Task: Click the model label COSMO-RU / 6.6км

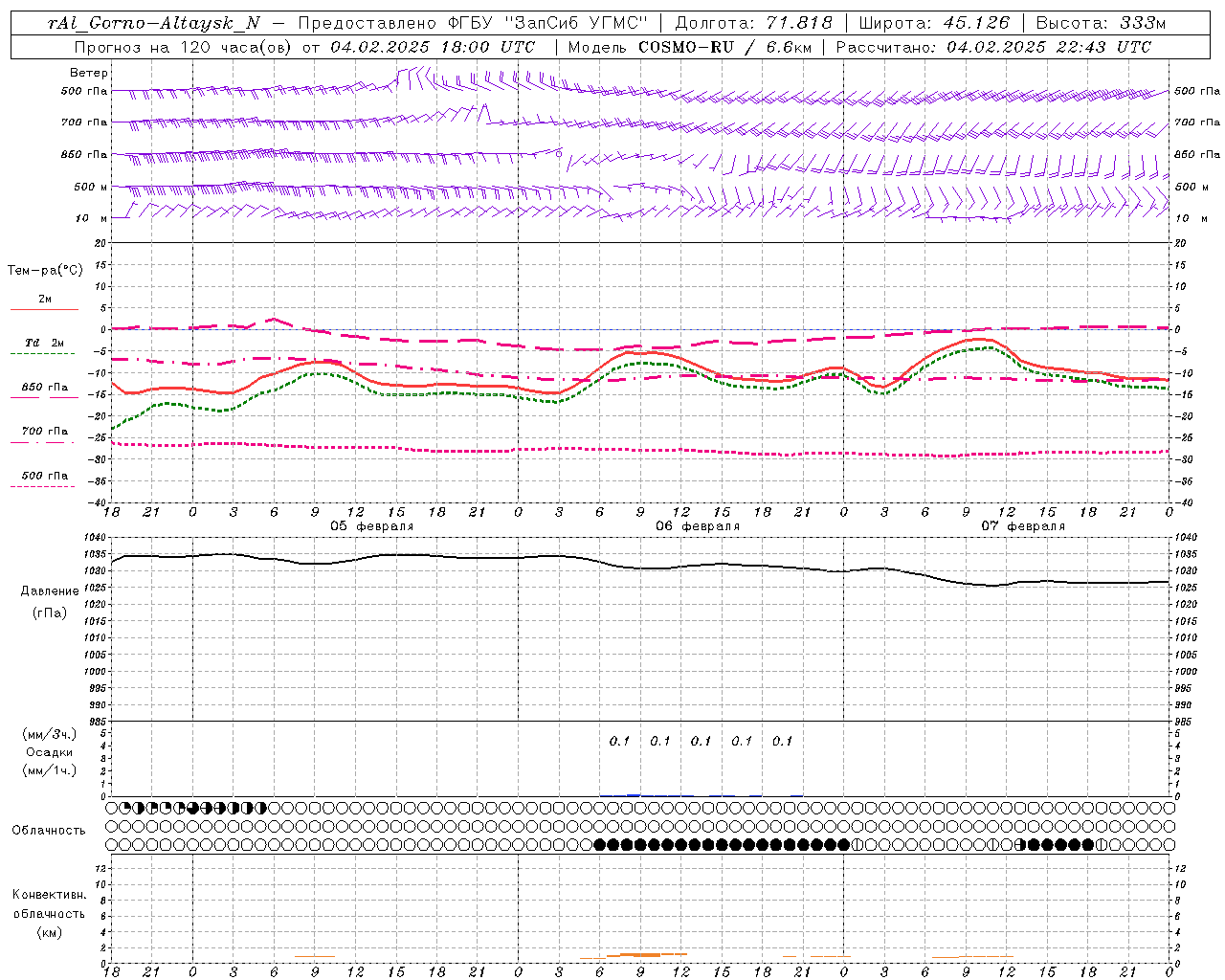Action: point(724,47)
